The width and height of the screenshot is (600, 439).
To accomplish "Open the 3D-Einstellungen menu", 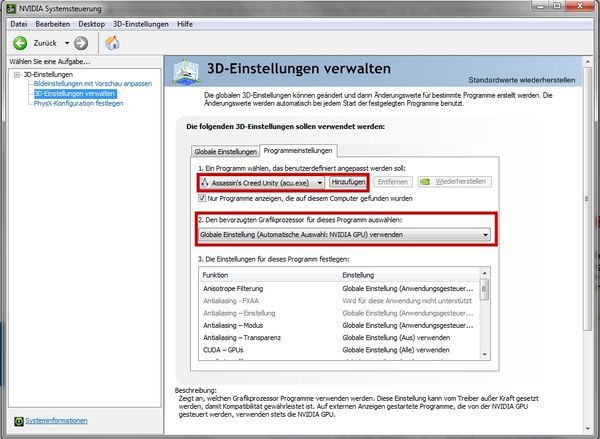I will [x=141, y=24].
